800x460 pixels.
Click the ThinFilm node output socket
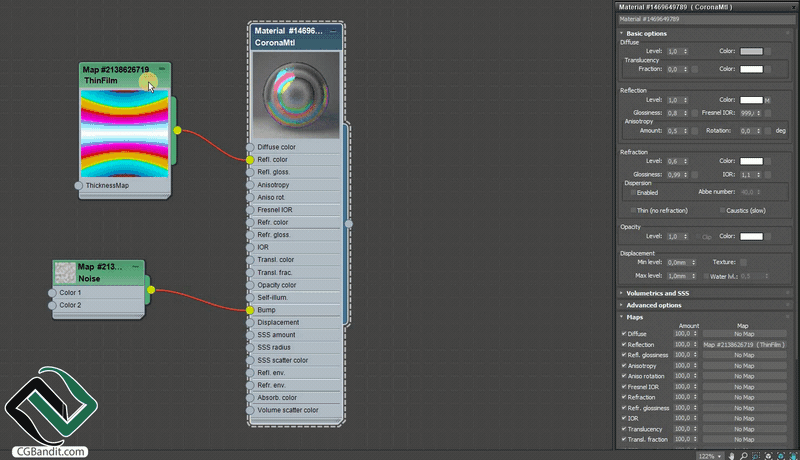177,131
